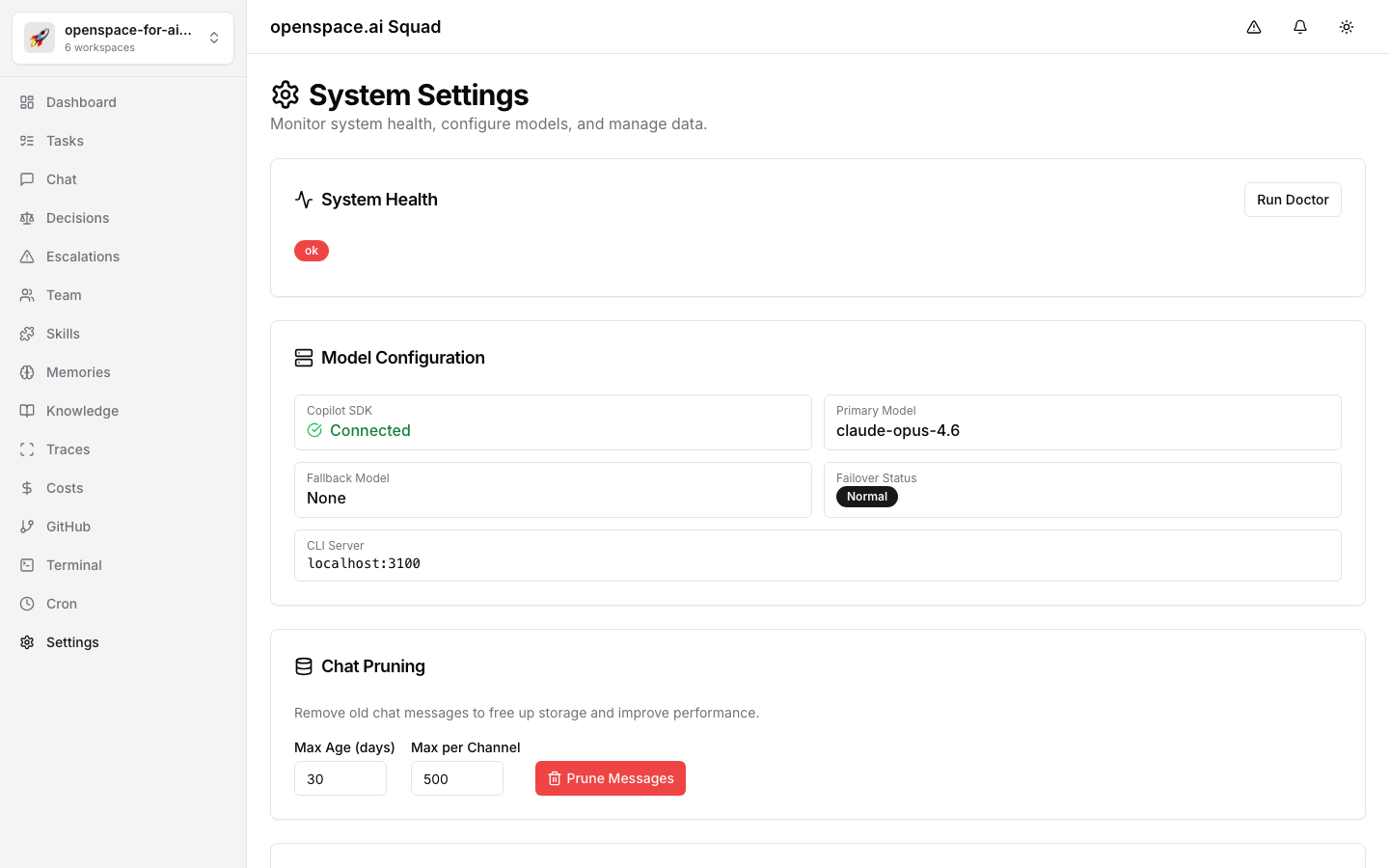Screen dimensions: 1389x868
Task: Expand the openspace workspace switcher
Action: pos(214,39)
